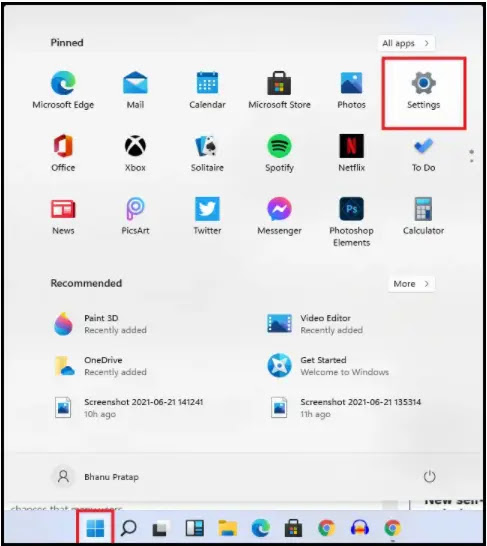Open Paint 3D from recommended list
487x546 pixels.
101,324
